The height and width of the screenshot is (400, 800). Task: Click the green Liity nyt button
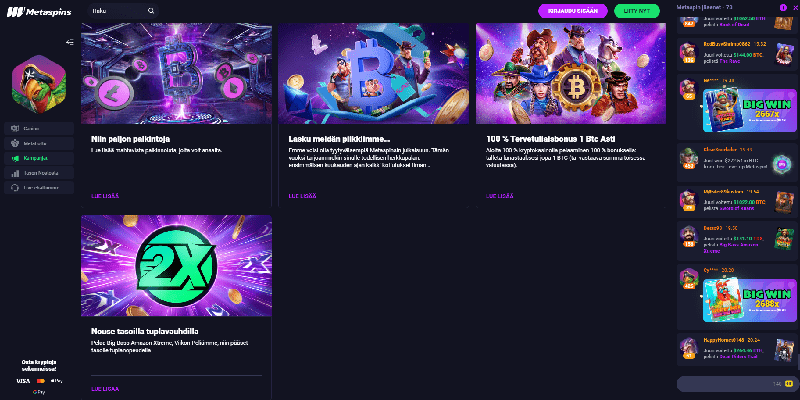pyautogui.click(x=637, y=11)
